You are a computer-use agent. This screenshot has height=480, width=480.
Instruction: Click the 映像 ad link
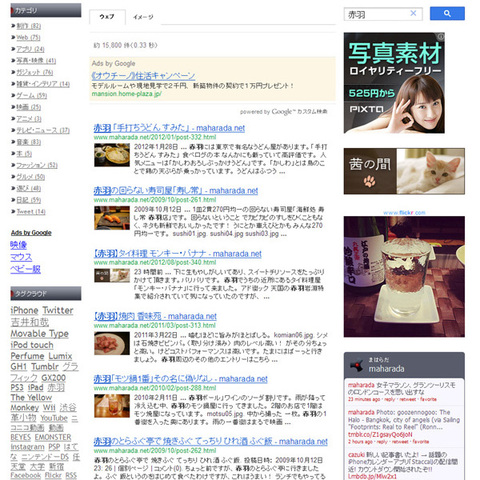pyautogui.click(x=18, y=245)
